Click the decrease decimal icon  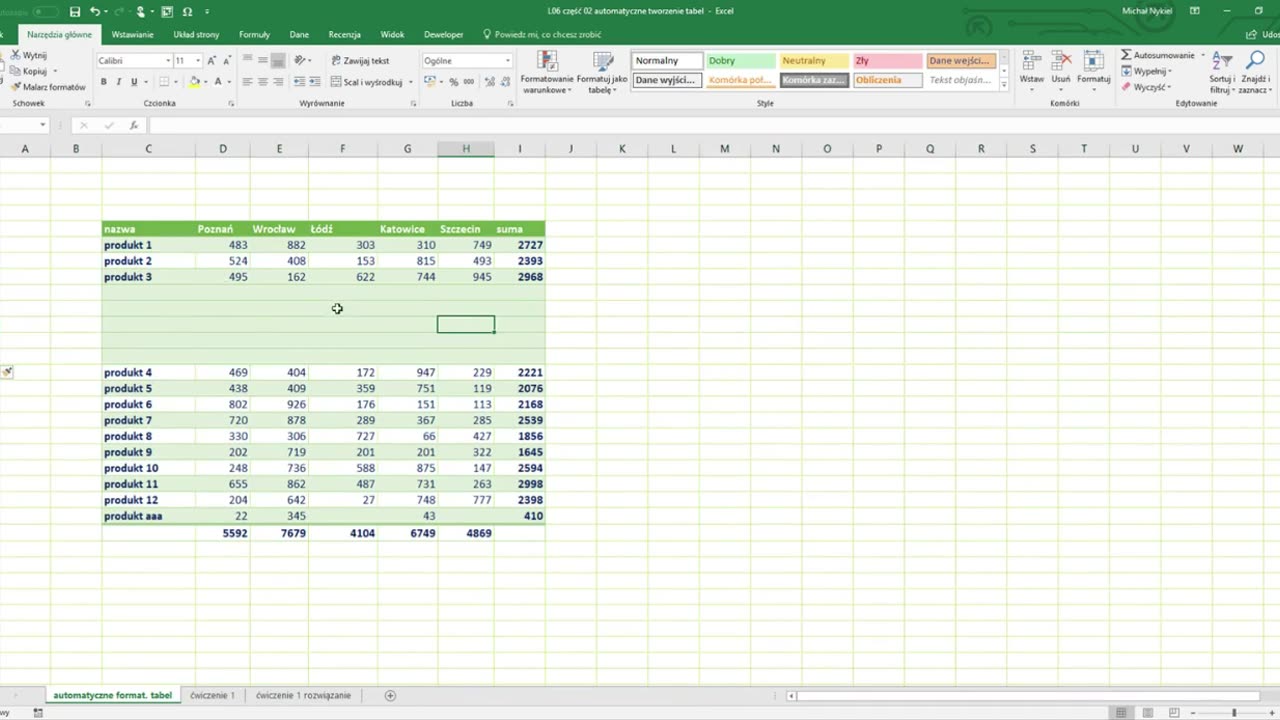tap(504, 82)
